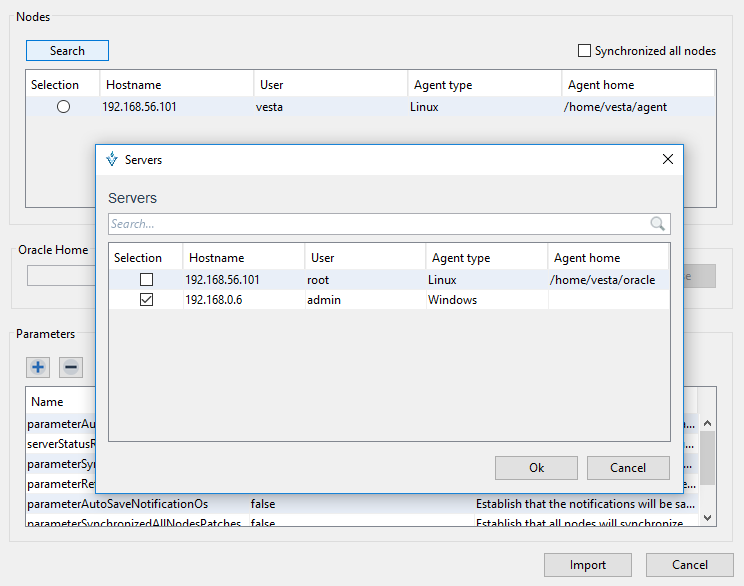Click the plus icon to add parameter
Viewport: 744px width, 586px height.
tap(38, 367)
